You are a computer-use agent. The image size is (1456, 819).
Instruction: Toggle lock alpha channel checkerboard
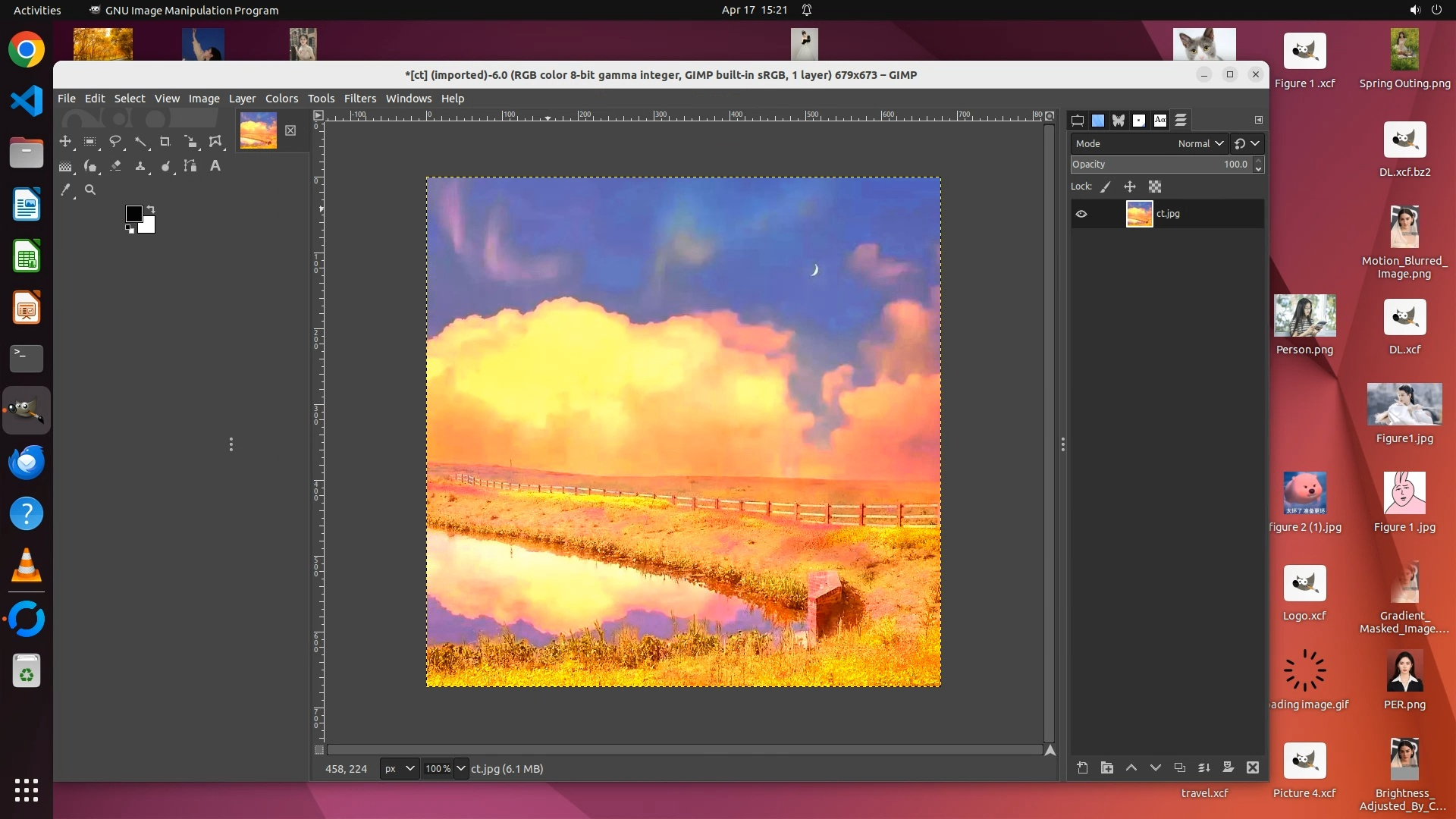tap(1155, 187)
